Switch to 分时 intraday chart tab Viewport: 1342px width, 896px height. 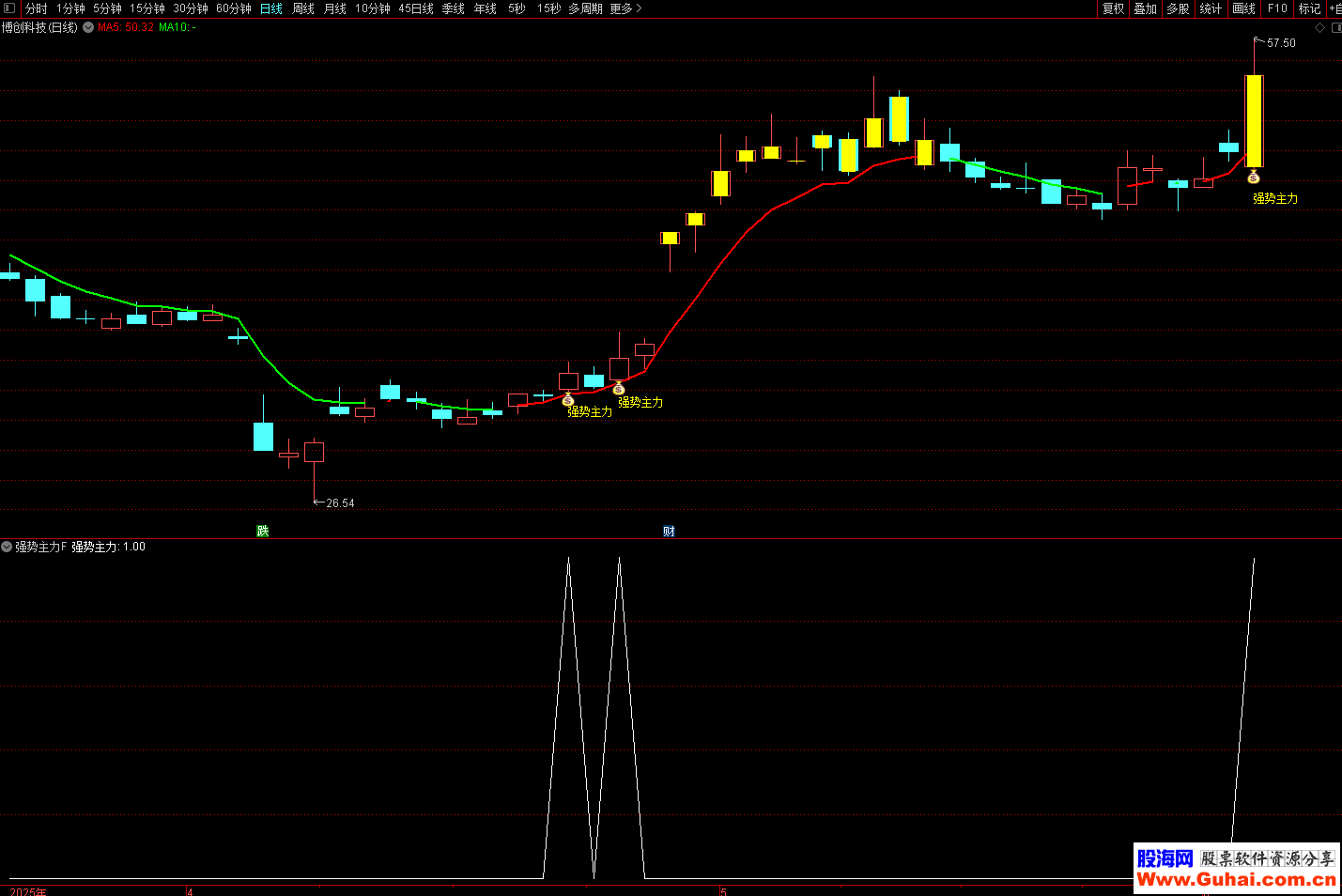[37, 8]
